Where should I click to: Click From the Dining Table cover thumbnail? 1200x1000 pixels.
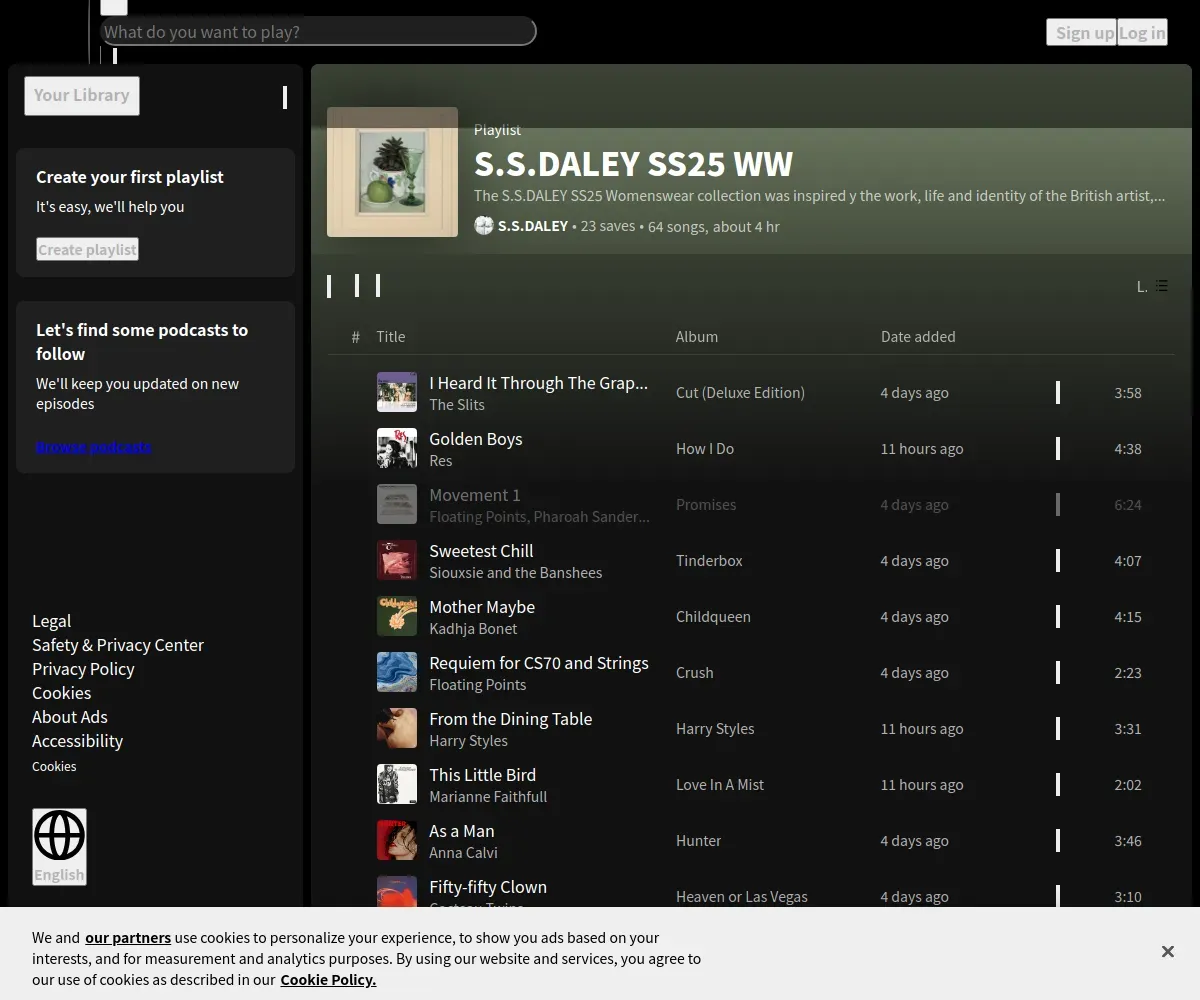click(x=397, y=728)
